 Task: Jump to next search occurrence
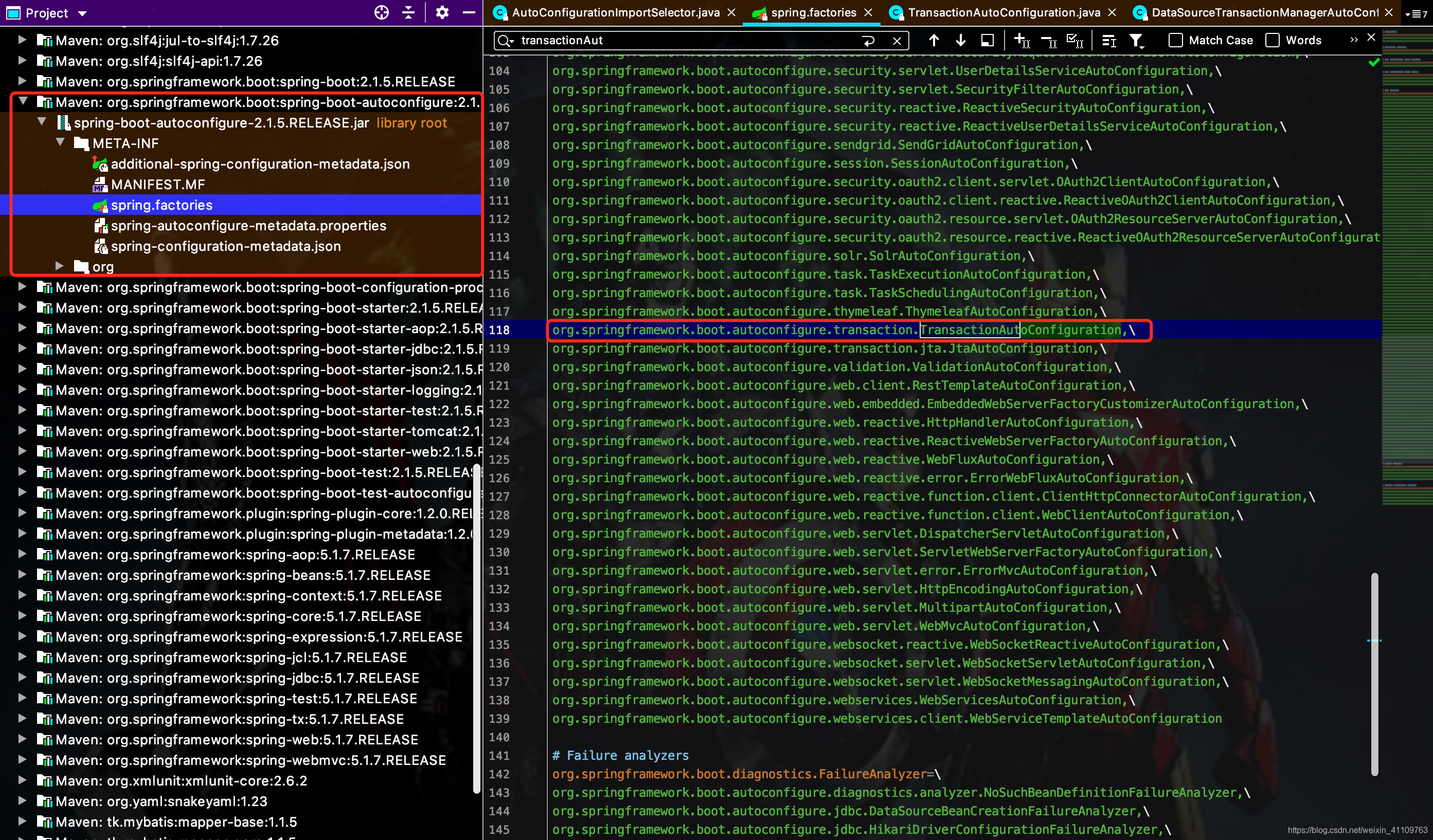tap(960, 40)
